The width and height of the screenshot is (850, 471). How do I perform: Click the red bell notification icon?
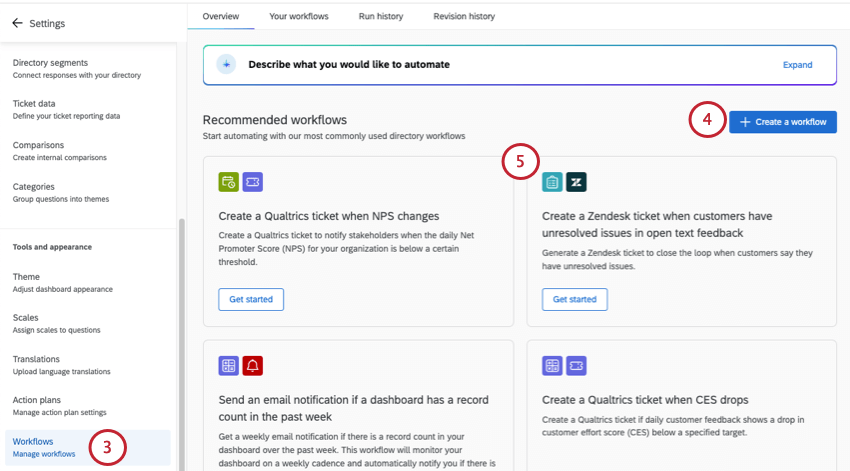253,366
